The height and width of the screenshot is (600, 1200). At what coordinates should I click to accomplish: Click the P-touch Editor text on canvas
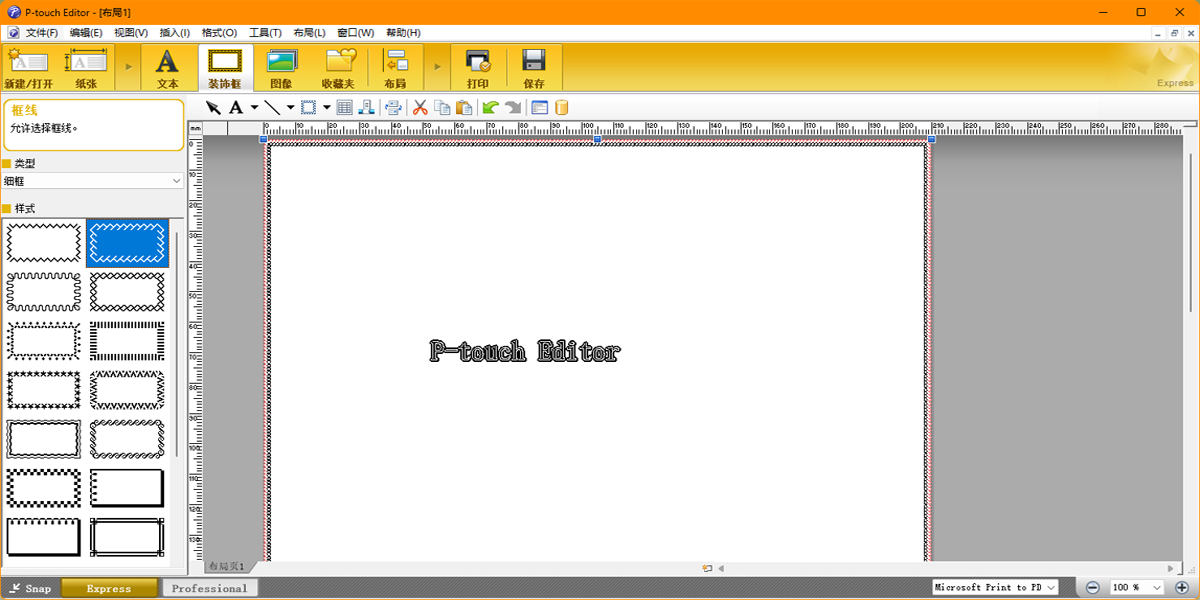(x=524, y=351)
